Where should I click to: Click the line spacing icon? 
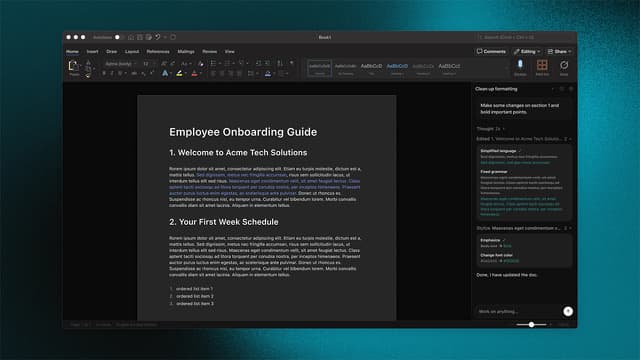pos(251,73)
